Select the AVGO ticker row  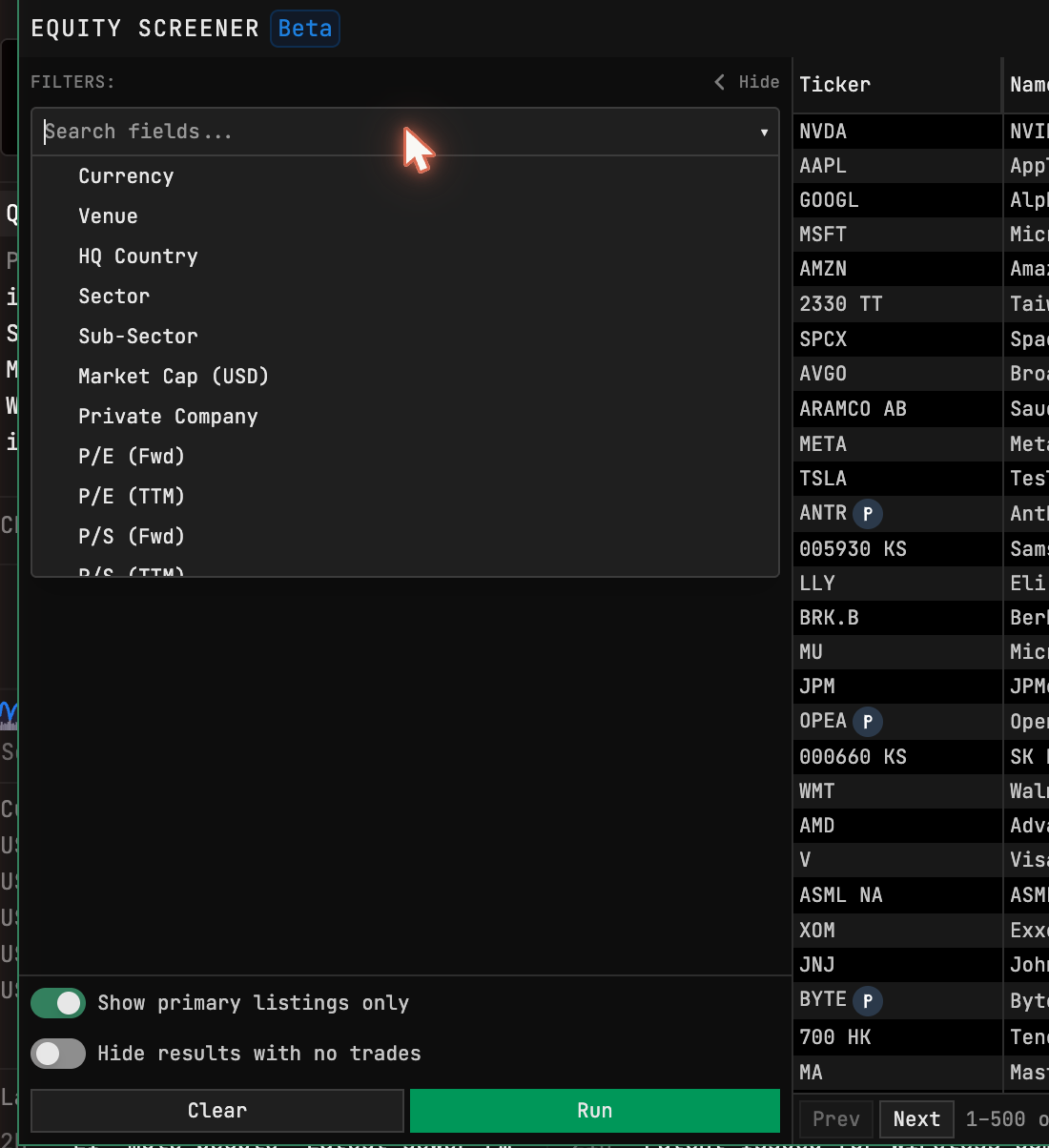pyautogui.click(x=897, y=374)
